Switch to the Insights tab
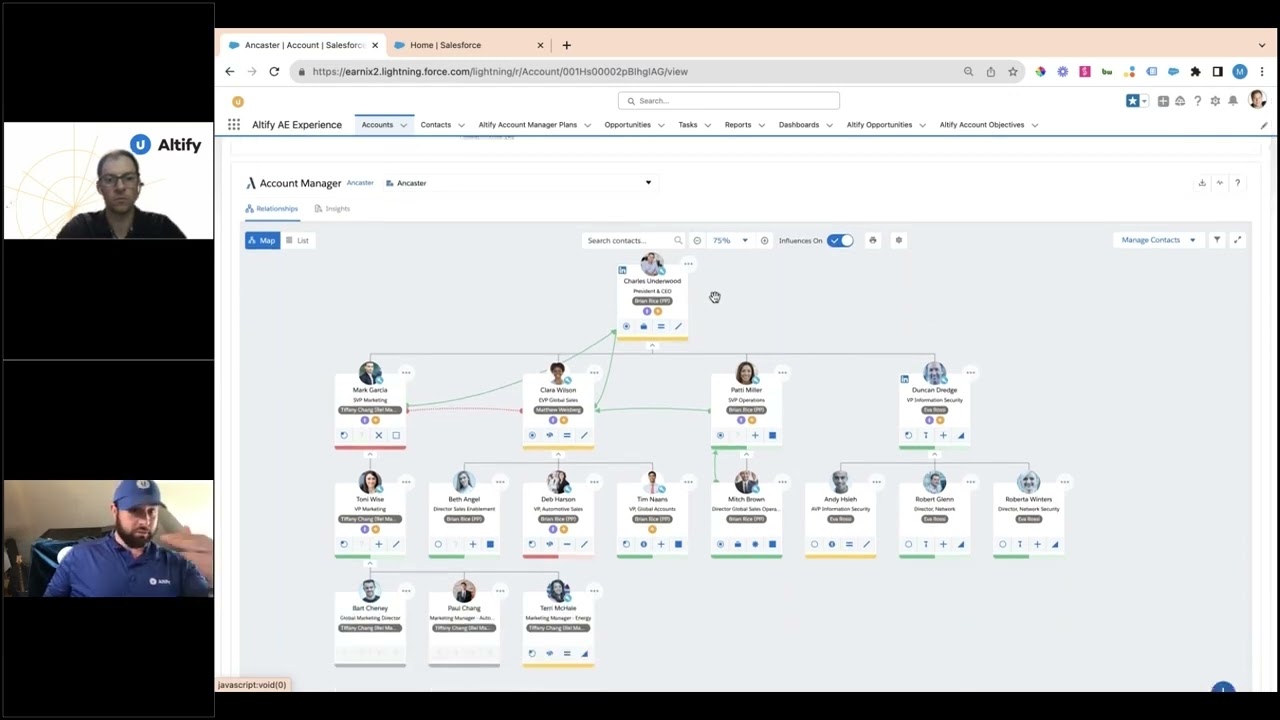Screen dimensions: 1280x720 [x=332, y=209]
